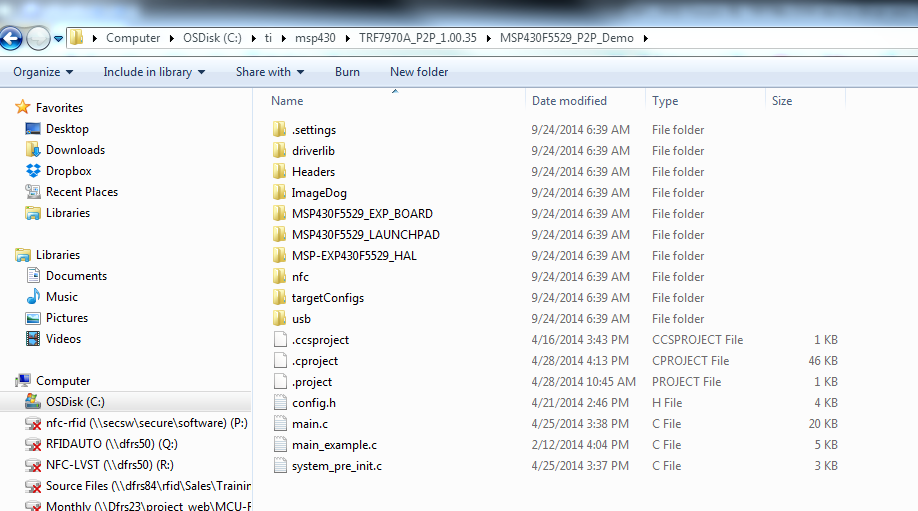Select OSDisk (C:) in the address breadcrumb

tap(212, 38)
